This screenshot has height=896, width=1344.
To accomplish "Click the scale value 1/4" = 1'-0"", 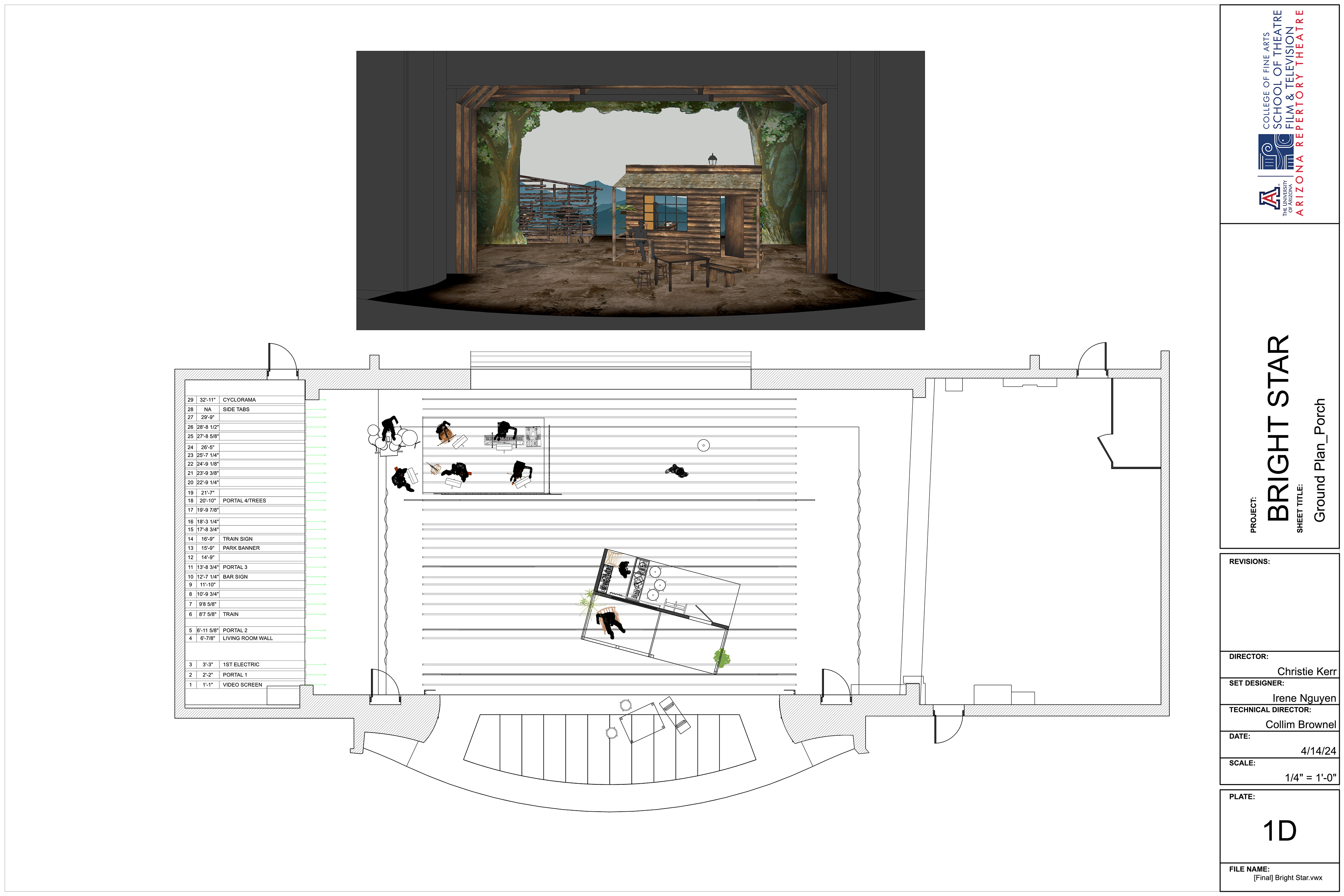I will coord(1310,777).
